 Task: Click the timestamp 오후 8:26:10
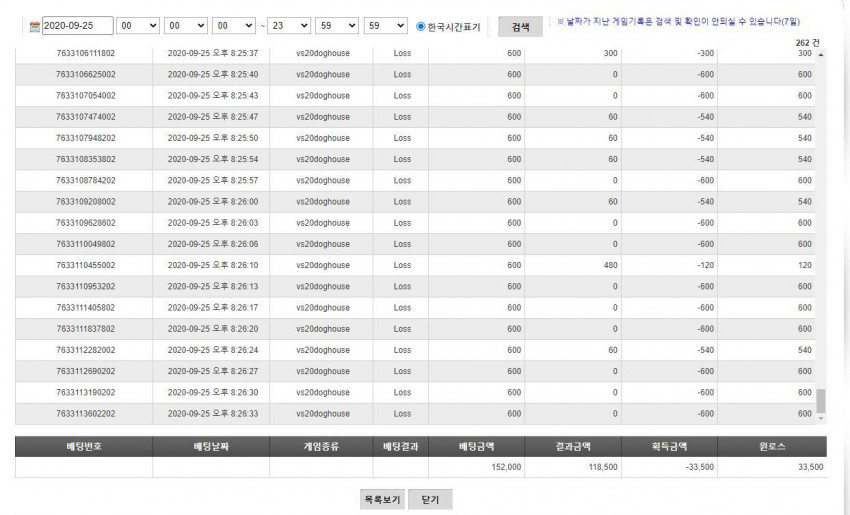pyautogui.click(x=235, y=265)
